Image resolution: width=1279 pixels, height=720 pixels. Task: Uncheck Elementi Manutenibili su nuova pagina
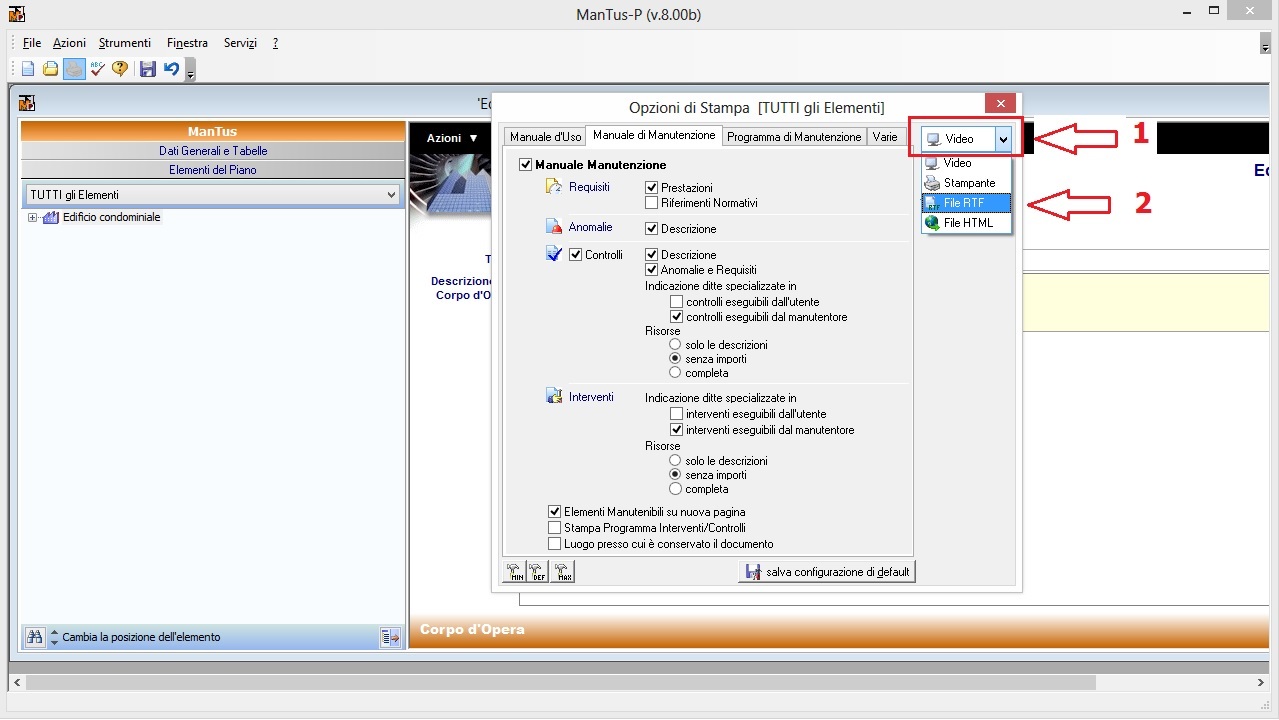[555, 512]
